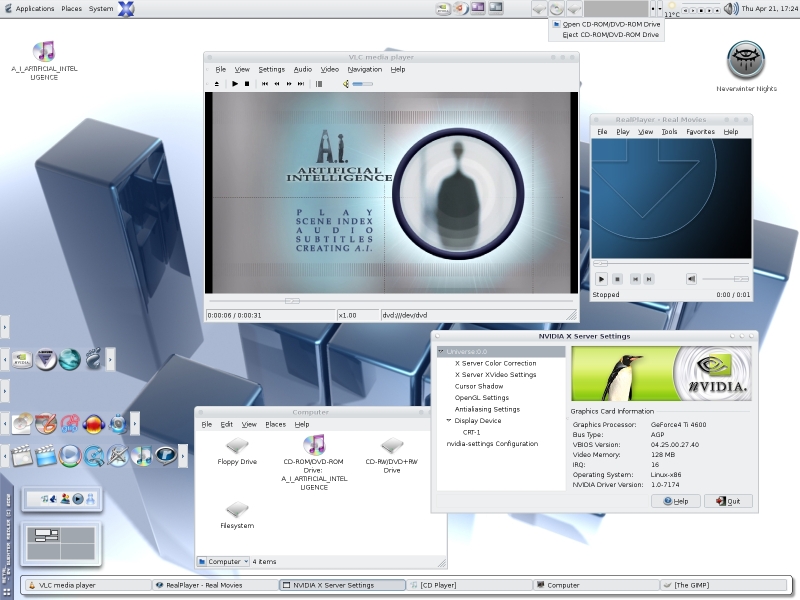
Task: Open the VLC playlist icon
Action: pyautogui.click(x=319, y=84)
